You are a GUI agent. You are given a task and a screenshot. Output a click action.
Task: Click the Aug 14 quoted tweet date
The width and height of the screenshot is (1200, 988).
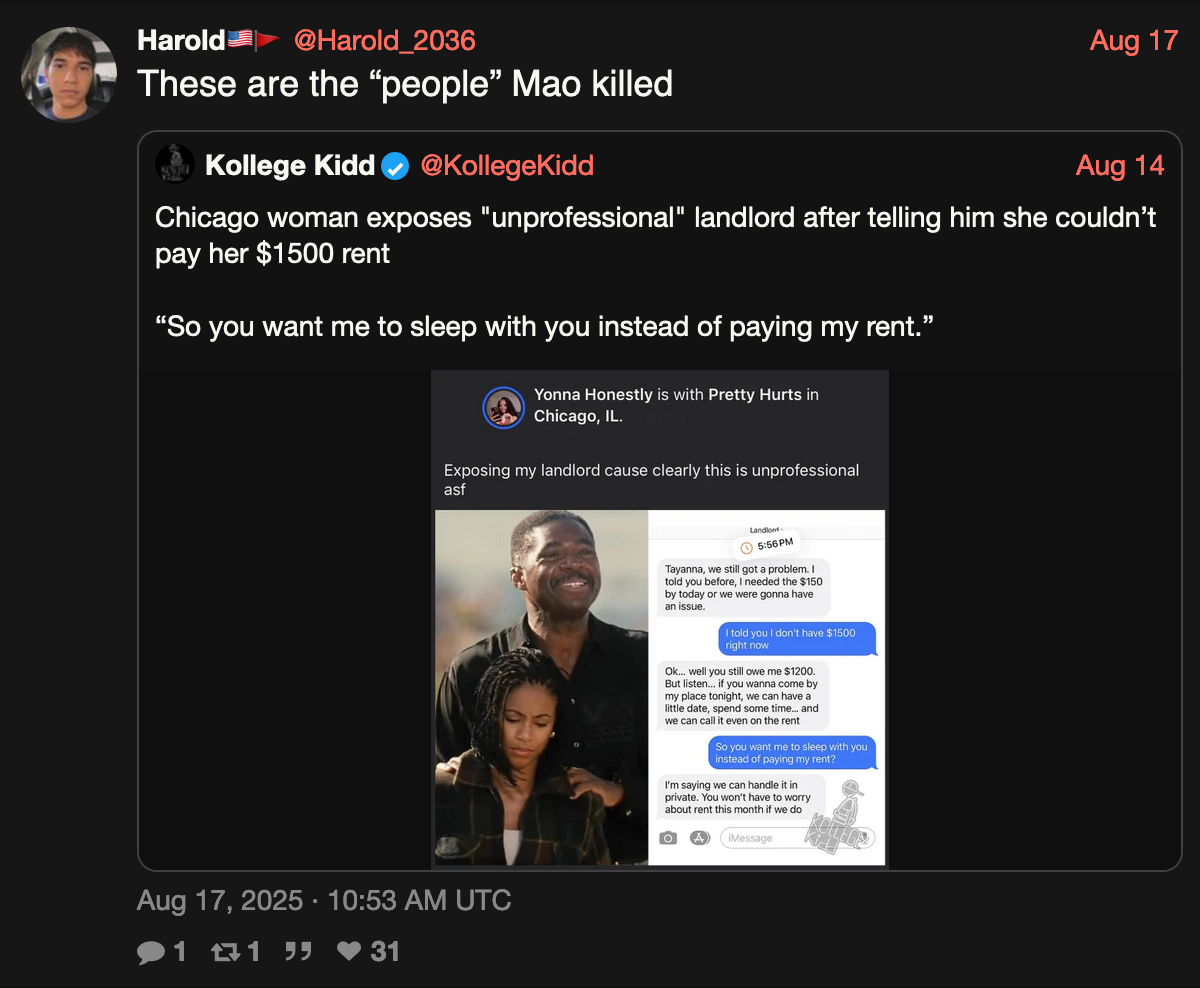(1120, 166)
